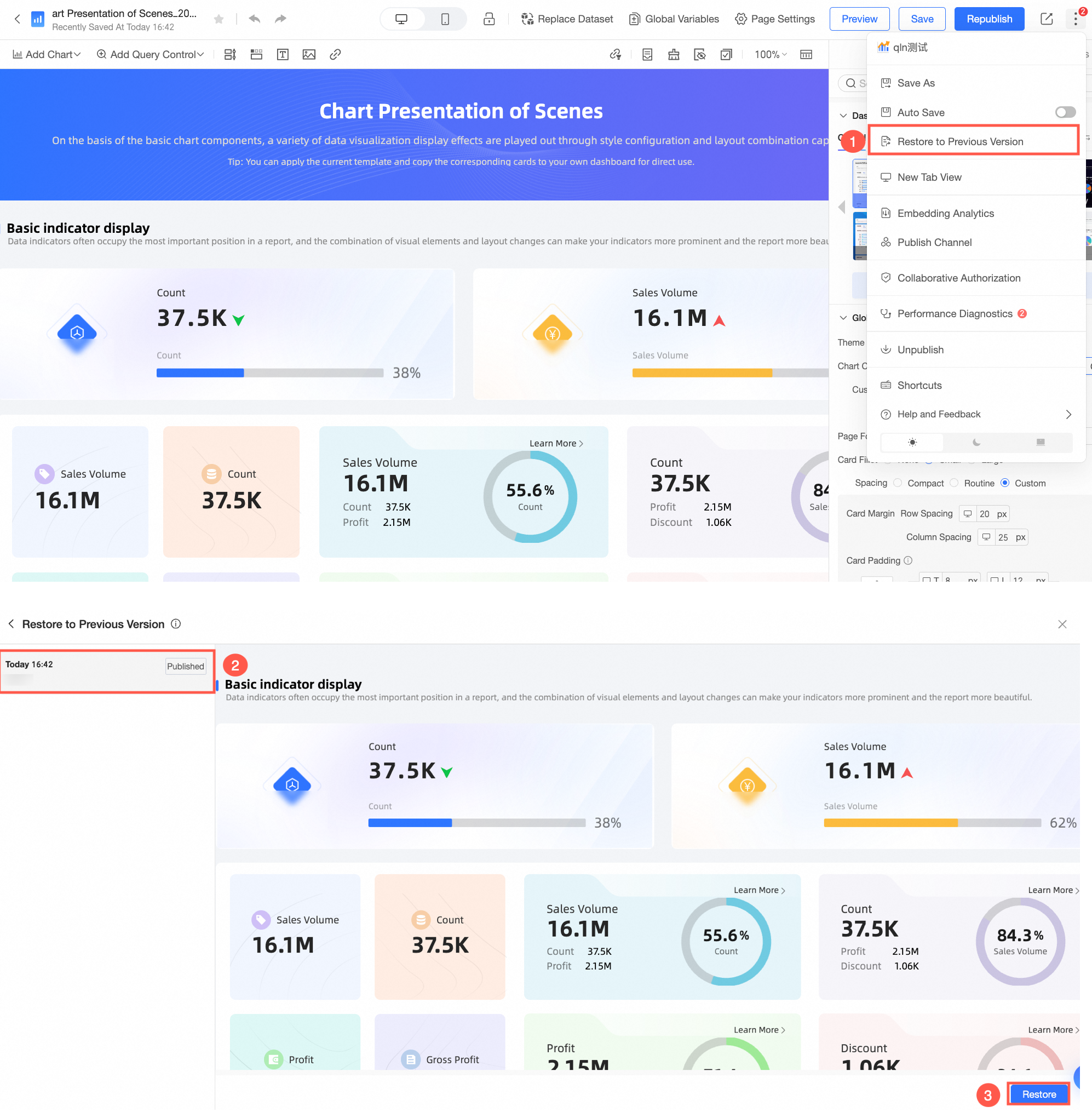1092x1112 pixels.
Task: Open the 100% zoom dropdown
Action: click(770, 55)
